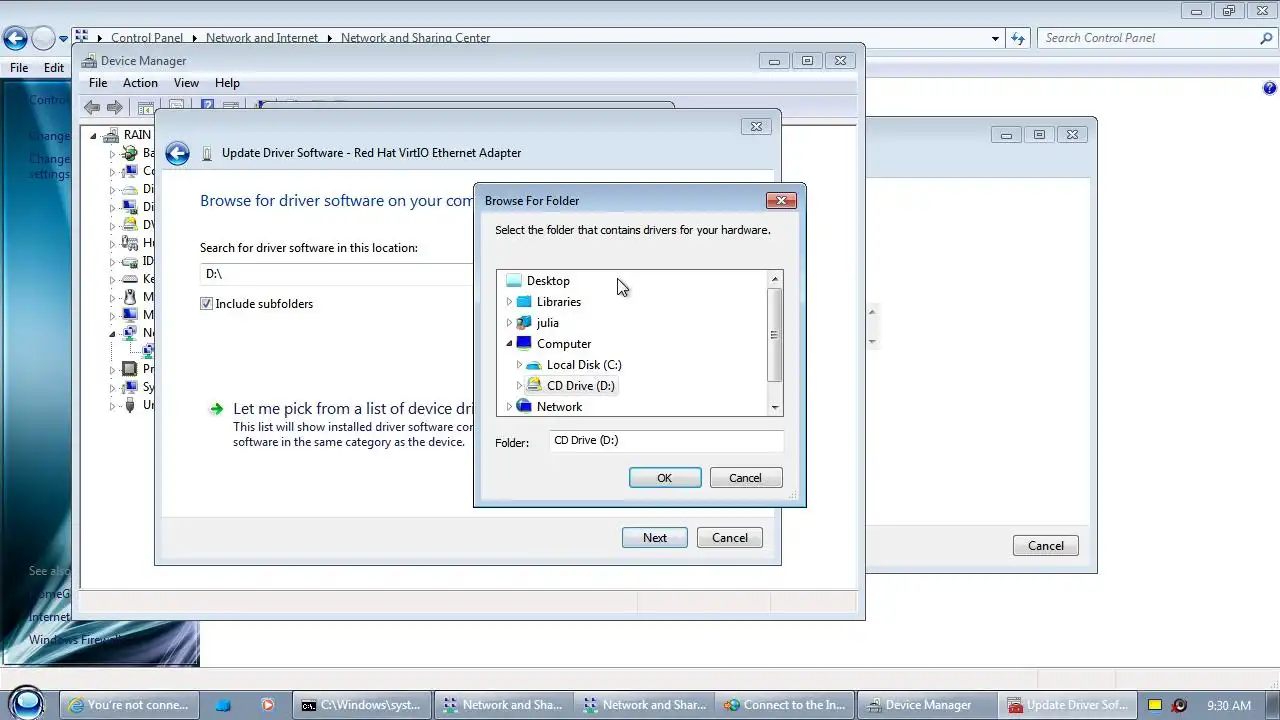This screenshot has height=720, width=1280.
Task: Click the Folder text field showing CD Drive (D:)
Action: point(666,441)
